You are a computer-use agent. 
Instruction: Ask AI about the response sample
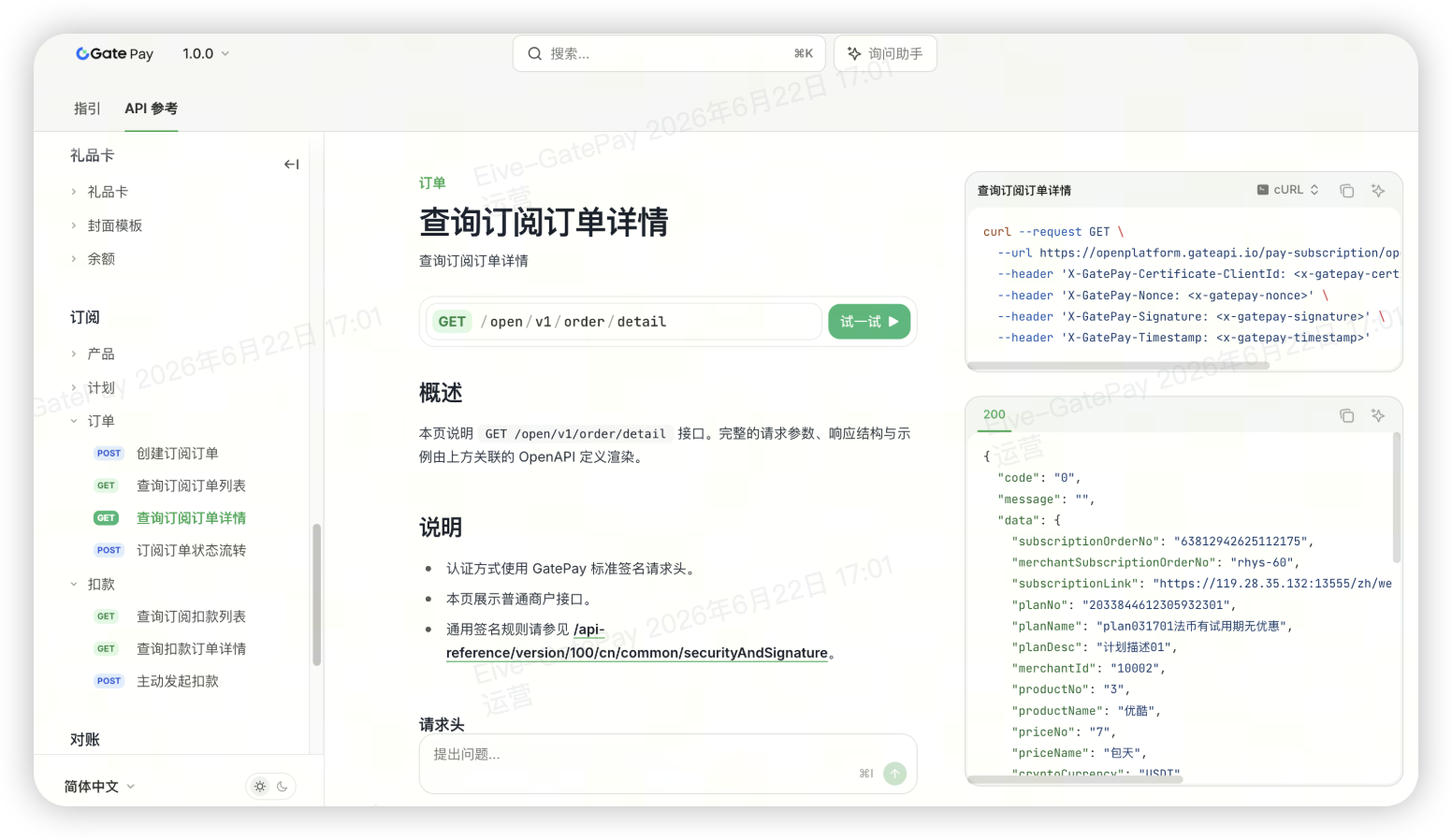pos(1378,415)
